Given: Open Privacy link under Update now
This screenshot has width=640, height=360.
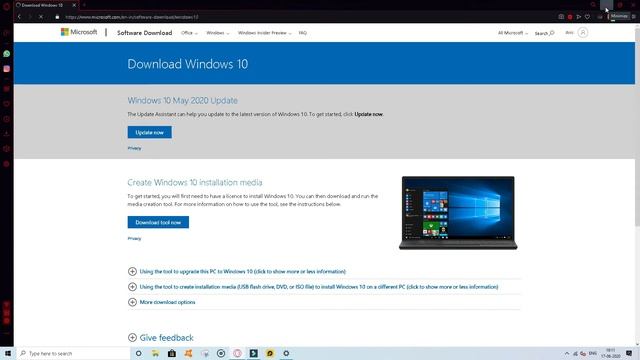Looking at the screenshot, I should point(134,148).
